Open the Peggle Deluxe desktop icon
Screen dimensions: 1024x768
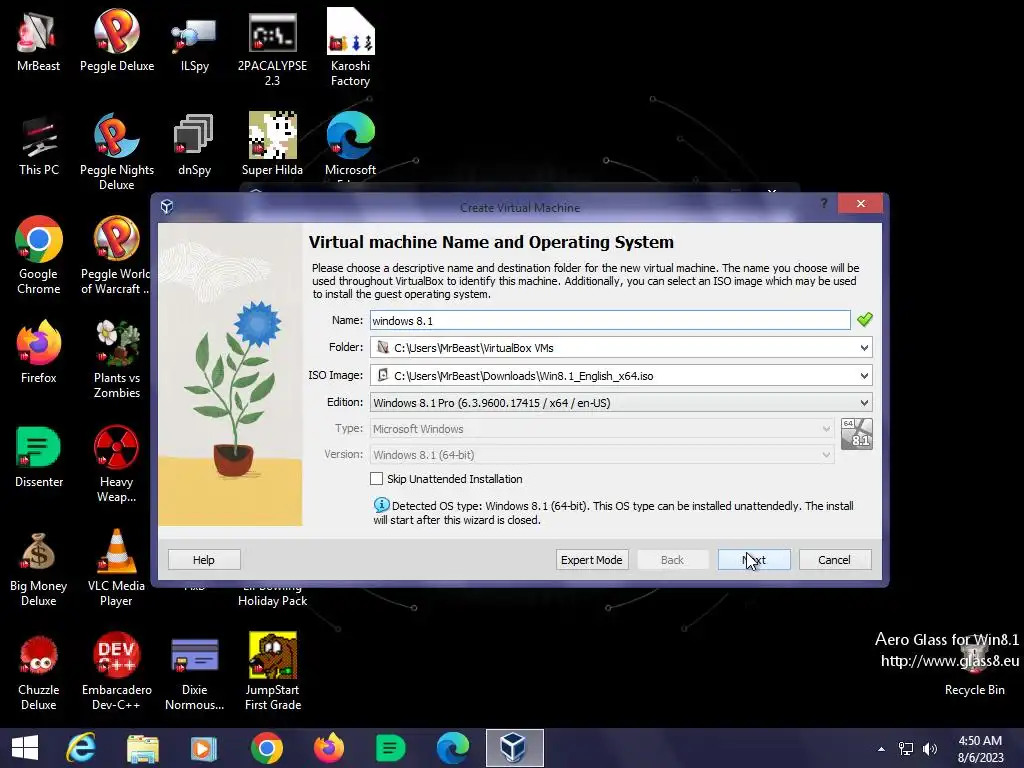click(x=117, y=40)
